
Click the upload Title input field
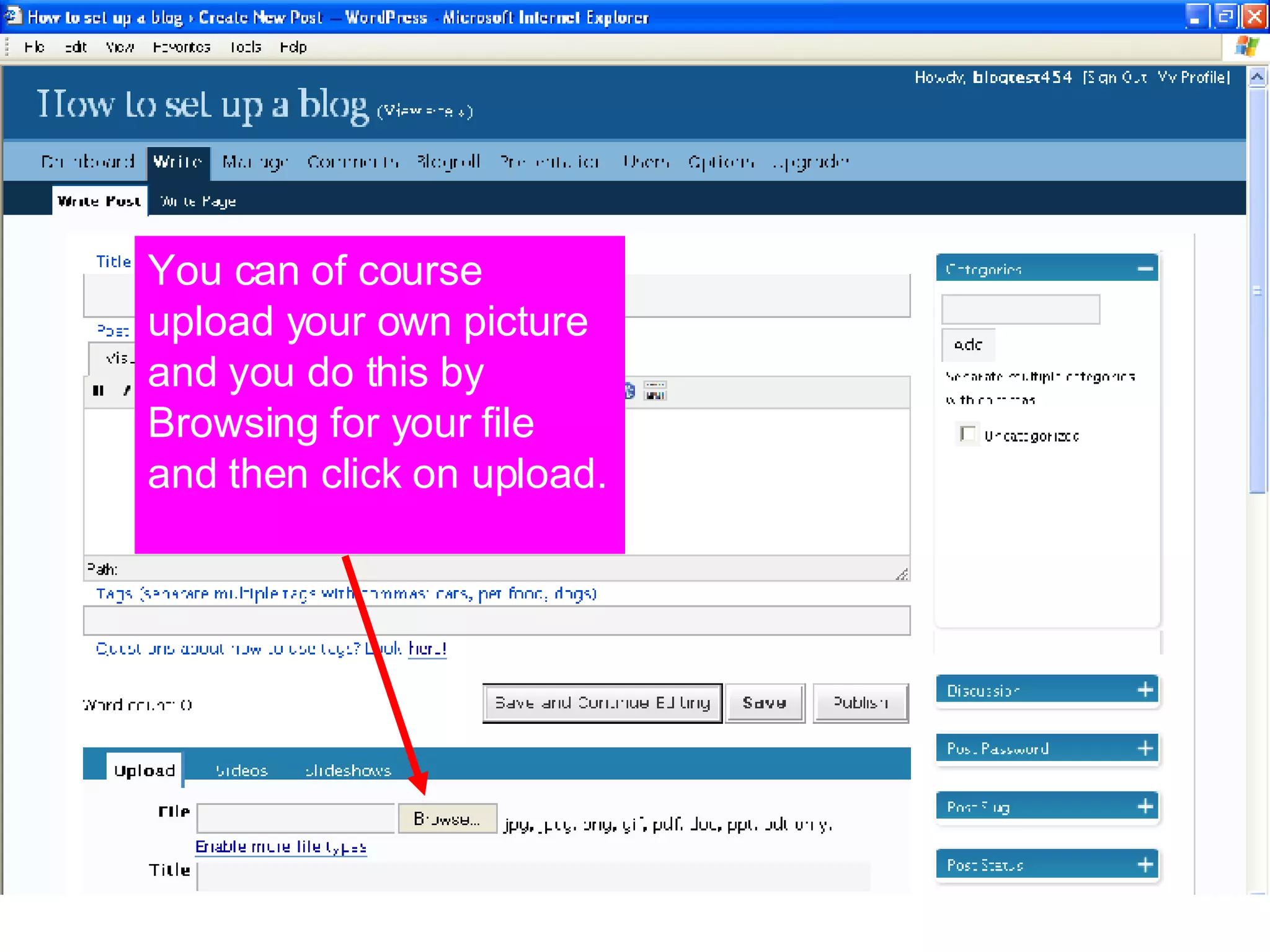[x=534, y=876]
